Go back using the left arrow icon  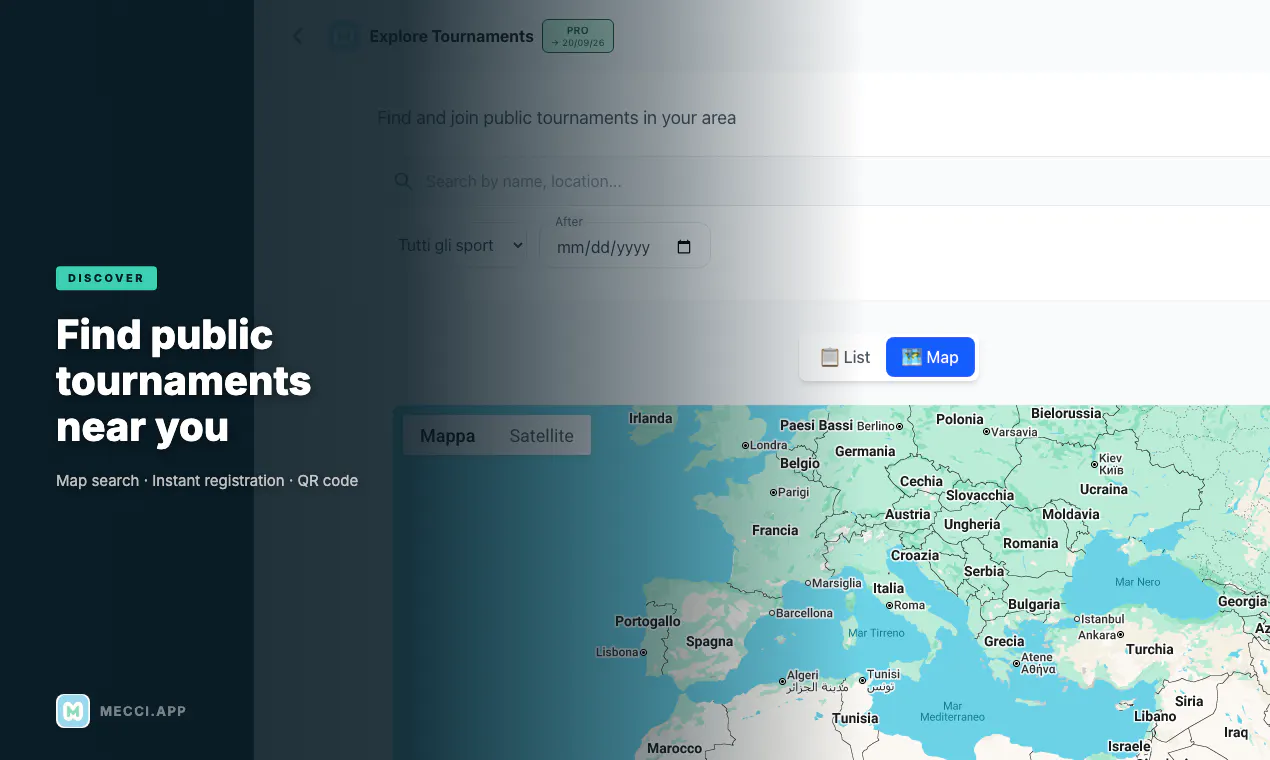coord(297,36)
